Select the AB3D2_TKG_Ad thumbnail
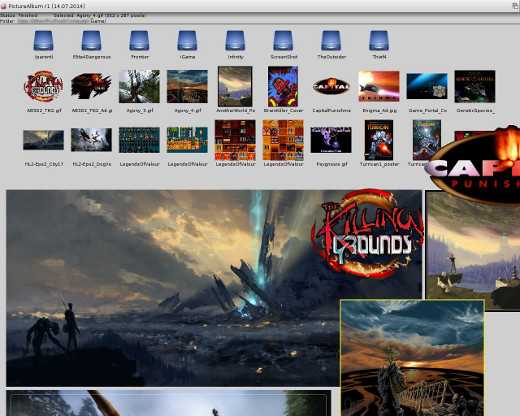 [91, 86]
